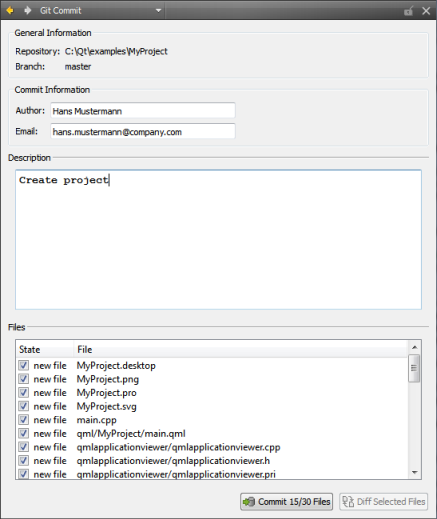Click the Email input field
This screenshot has height=519, width=437.
(143, 131)
